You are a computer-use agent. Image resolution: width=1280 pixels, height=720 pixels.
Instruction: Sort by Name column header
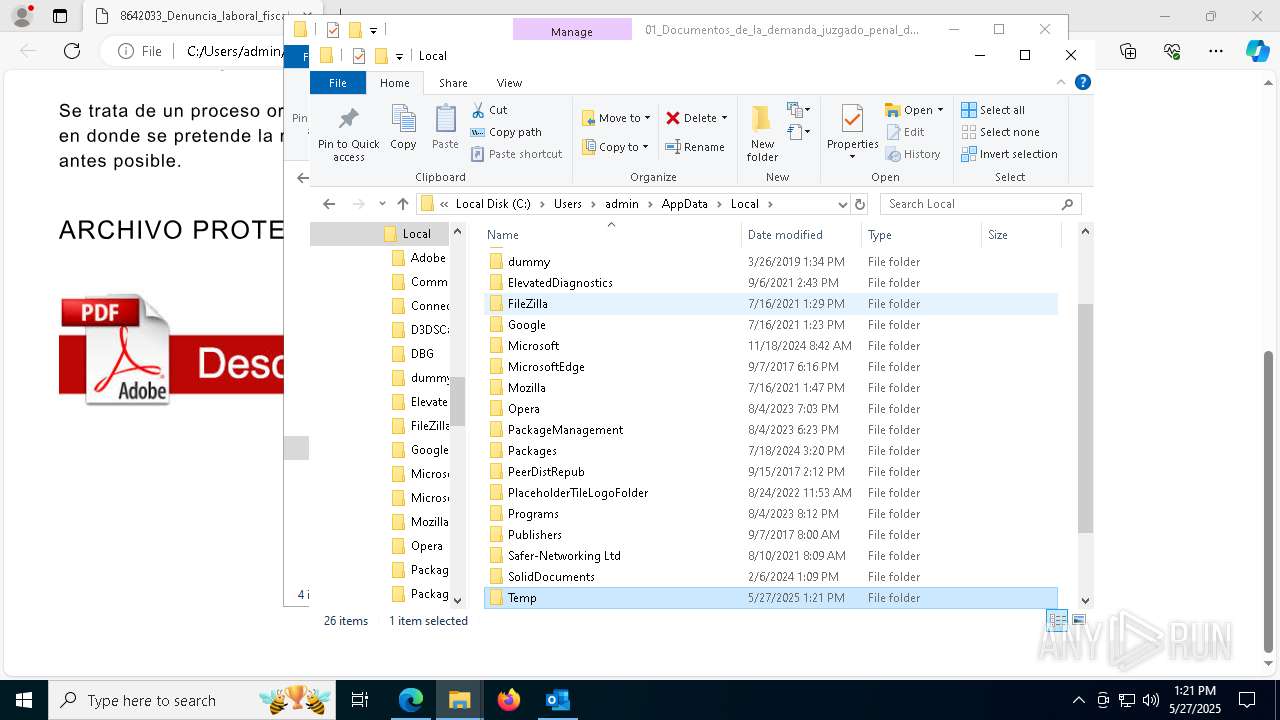click(612, 235)
